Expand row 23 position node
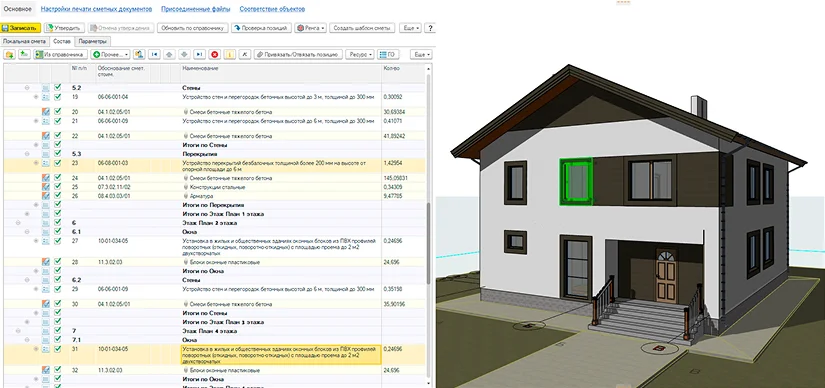The height and width of the screenshot is (388, 825). [36, 163]
